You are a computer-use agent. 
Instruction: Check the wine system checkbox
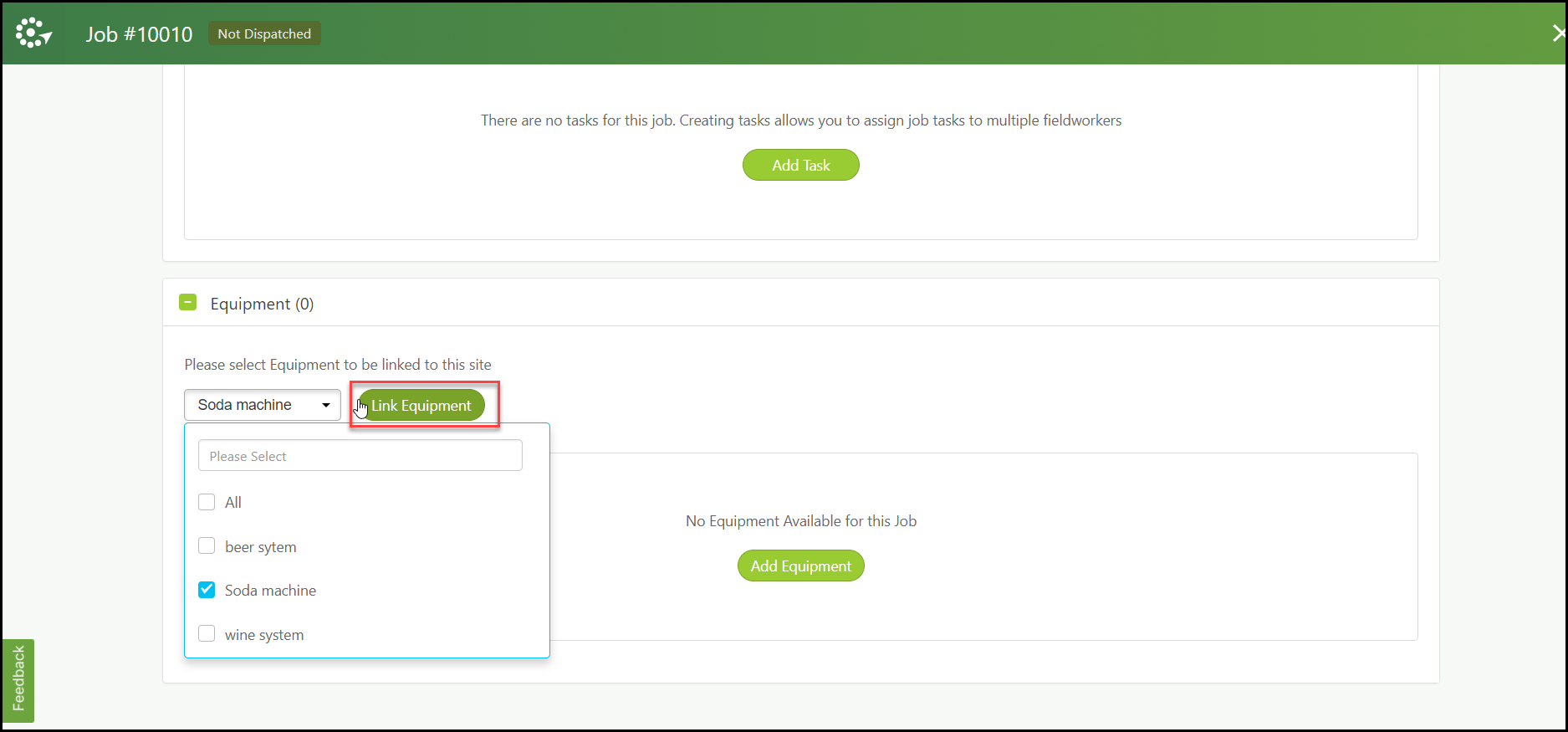(207, 634)
